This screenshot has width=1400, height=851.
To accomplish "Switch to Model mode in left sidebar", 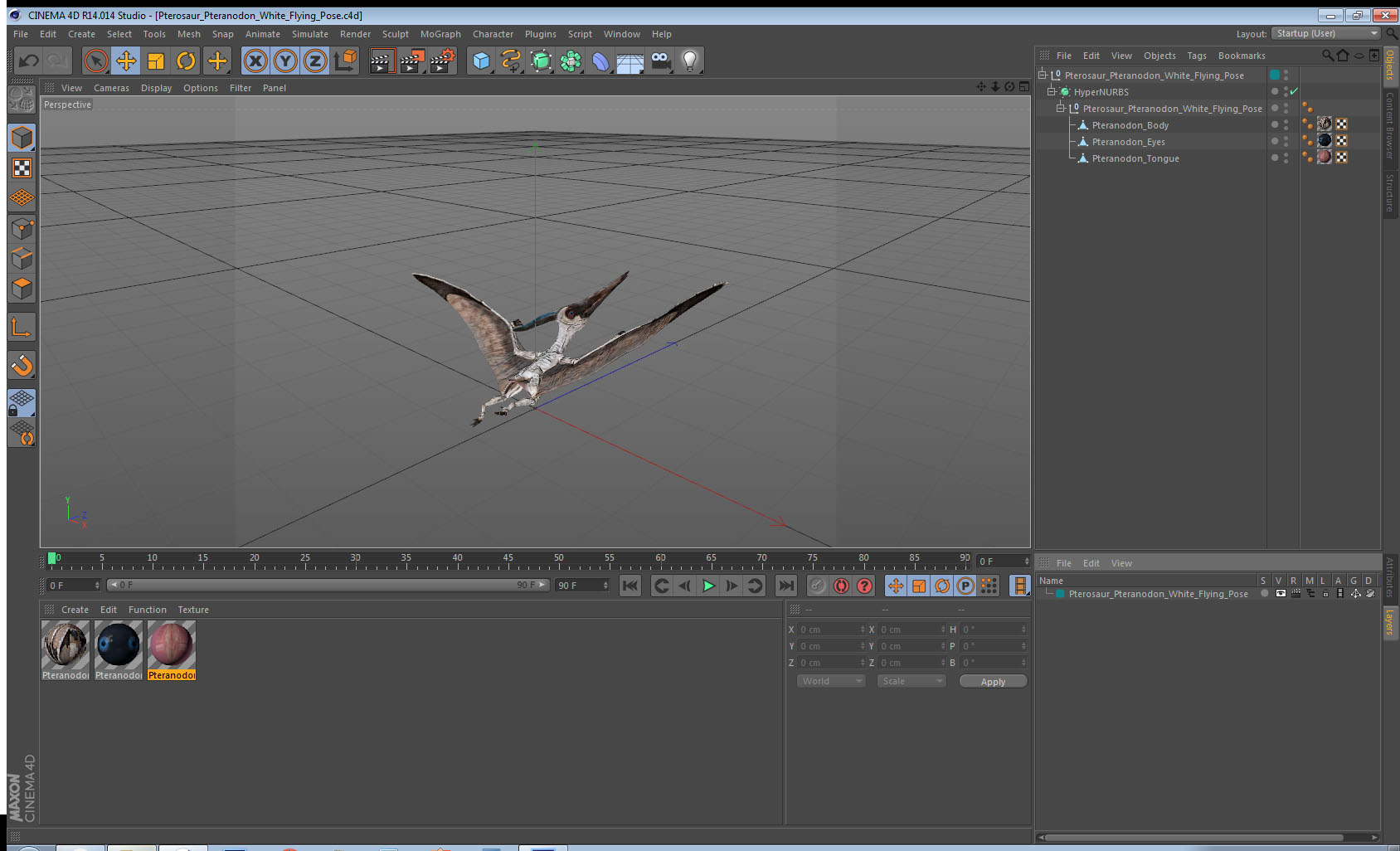I will (22, 138).
